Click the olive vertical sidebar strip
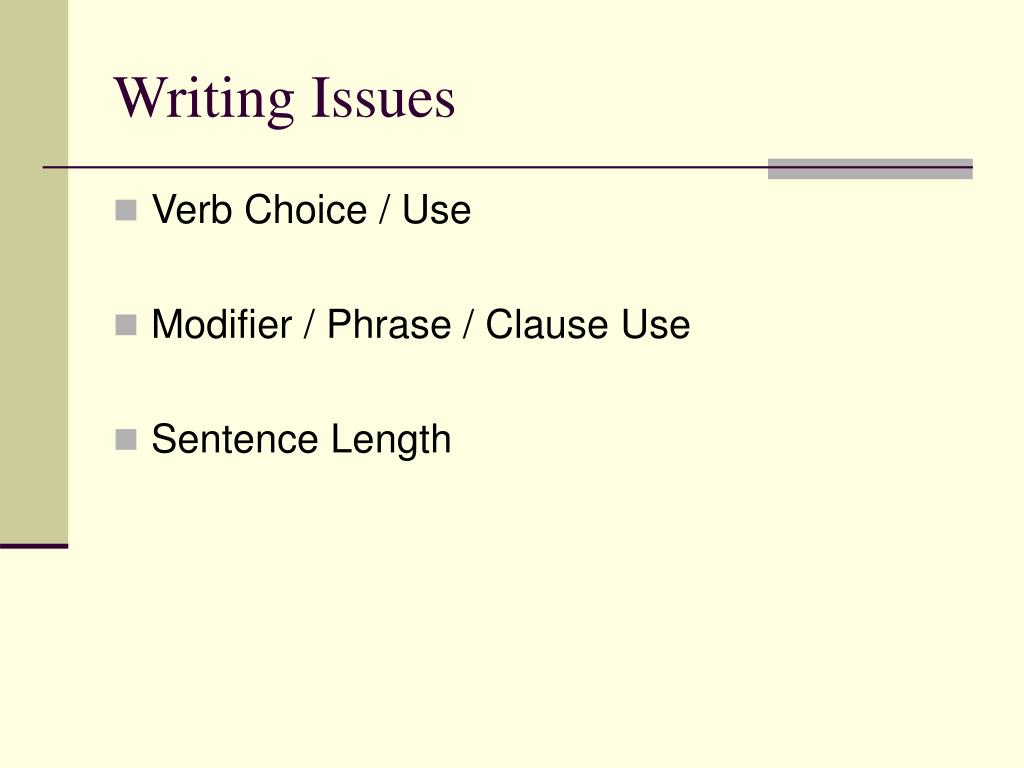Viewport: 1024px width, 768px height. coord(34,272)
